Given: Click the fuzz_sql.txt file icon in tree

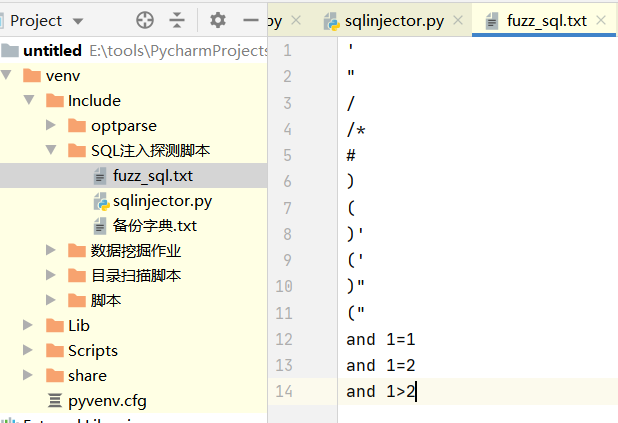Looking at the screenshot, I should point(100,176).
